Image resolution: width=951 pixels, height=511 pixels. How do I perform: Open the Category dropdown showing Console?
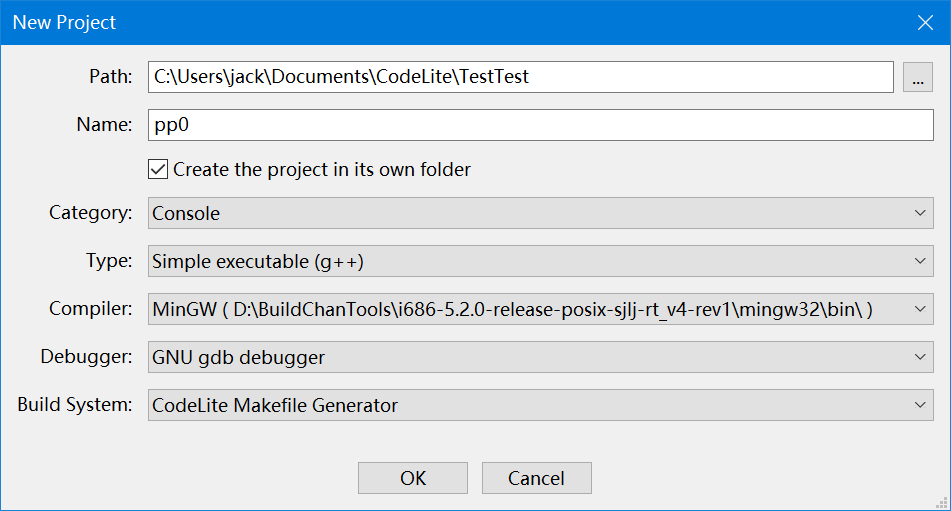click(x=540, y=213)
